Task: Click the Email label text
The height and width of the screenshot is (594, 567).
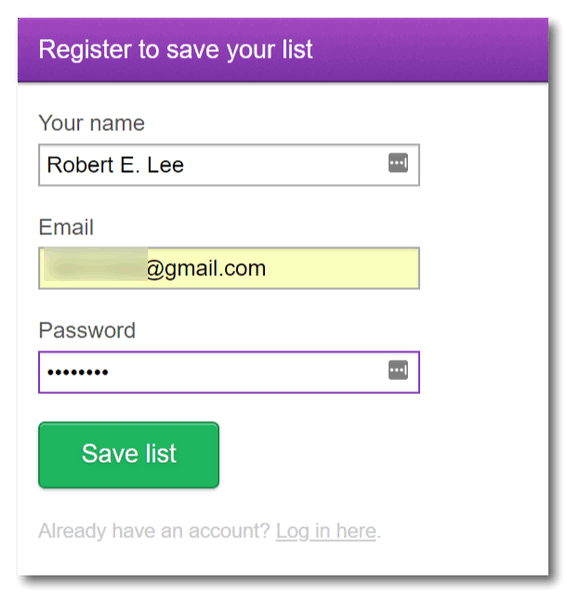Action: coord(66,227)
